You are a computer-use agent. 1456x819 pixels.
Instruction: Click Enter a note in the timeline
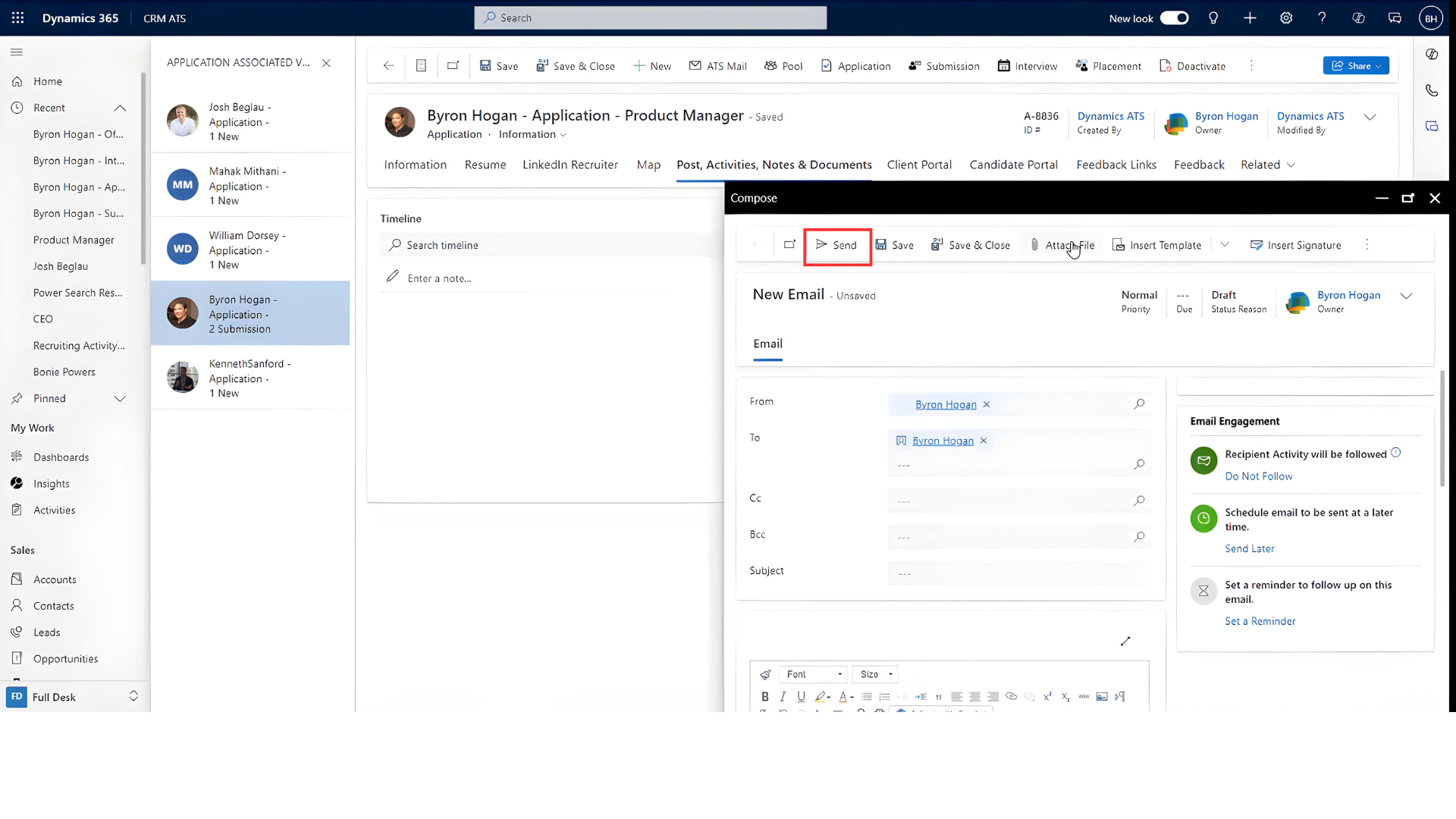click(x=550, y=278)
